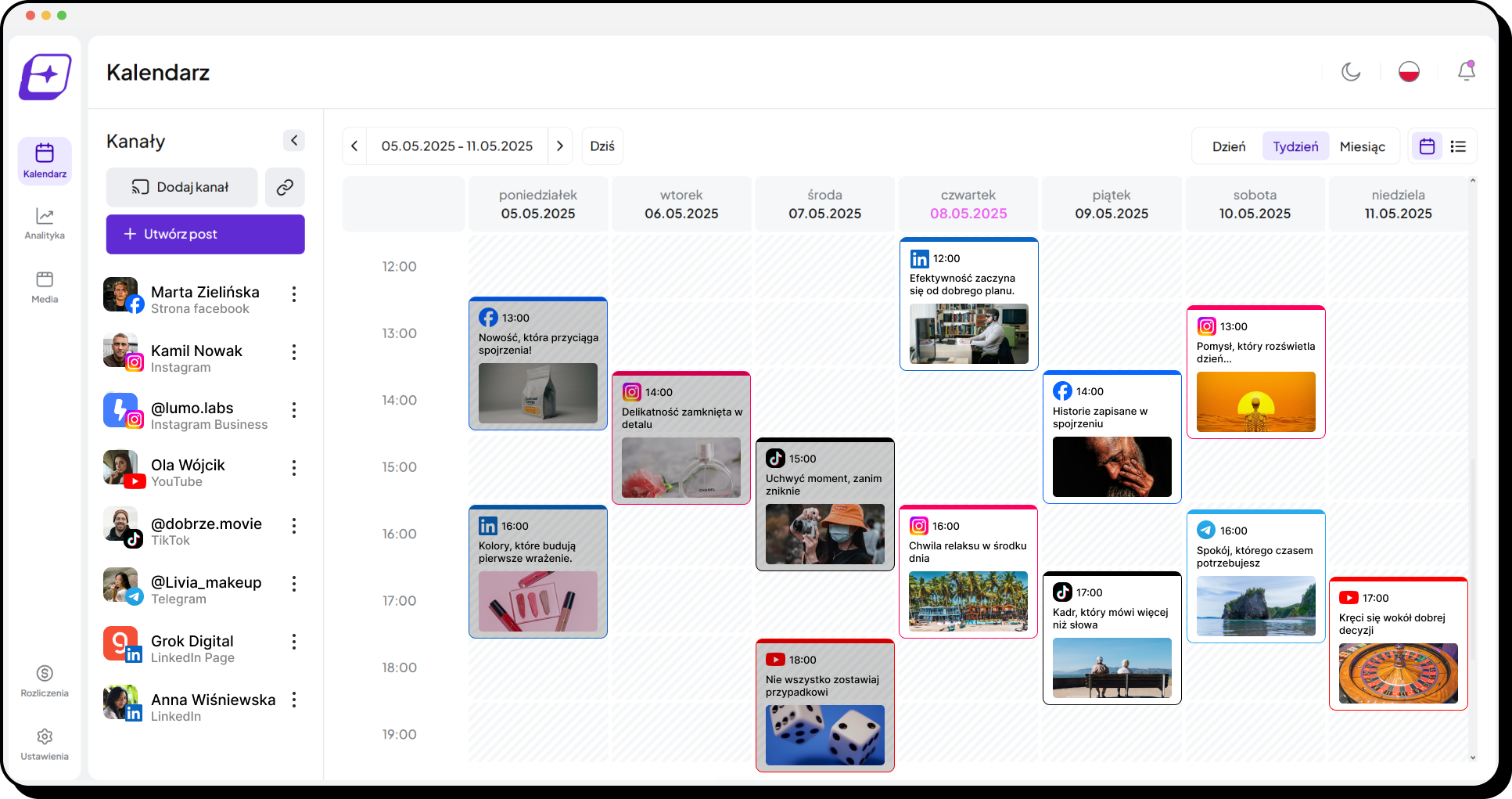Collapse the Kanały panel
Screen dimensions: 1512x799
point(293,141)
